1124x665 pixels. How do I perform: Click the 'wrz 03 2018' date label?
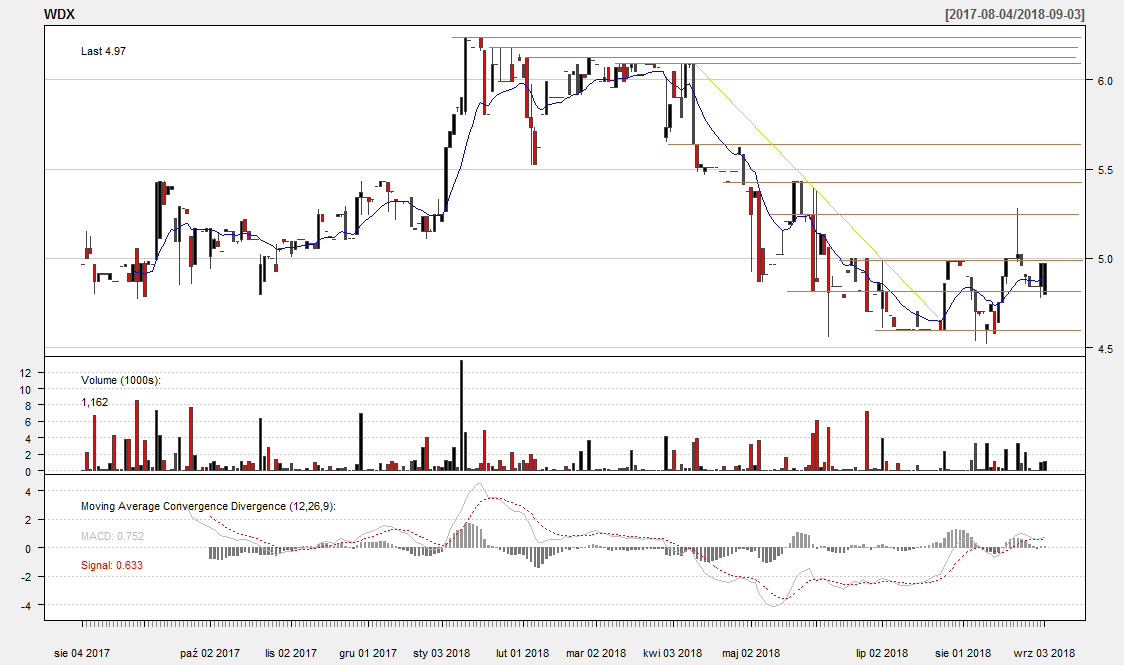[1044, 653]
